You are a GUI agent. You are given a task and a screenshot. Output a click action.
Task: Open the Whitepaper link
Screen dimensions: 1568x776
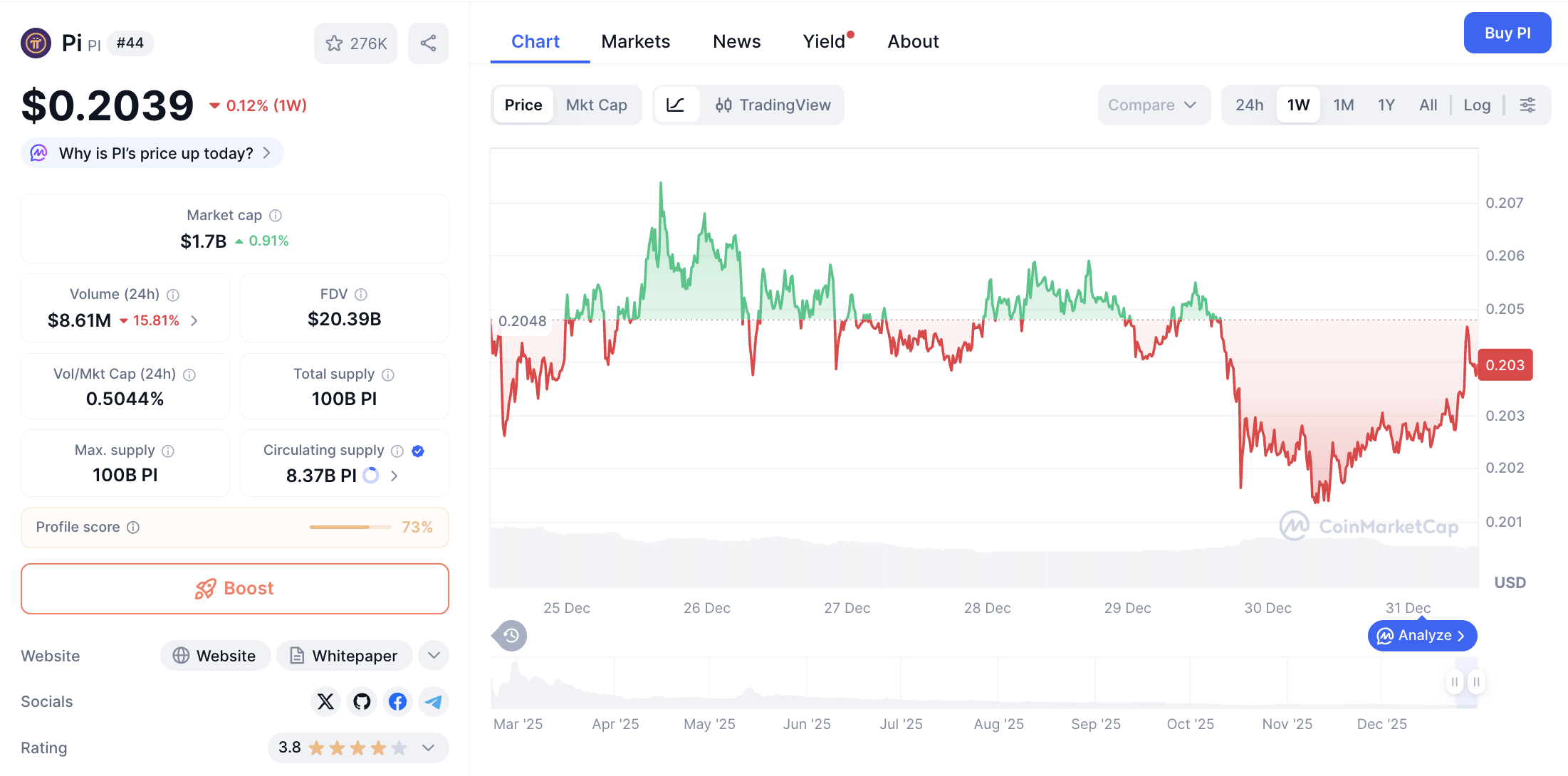[x=344, y=655]
